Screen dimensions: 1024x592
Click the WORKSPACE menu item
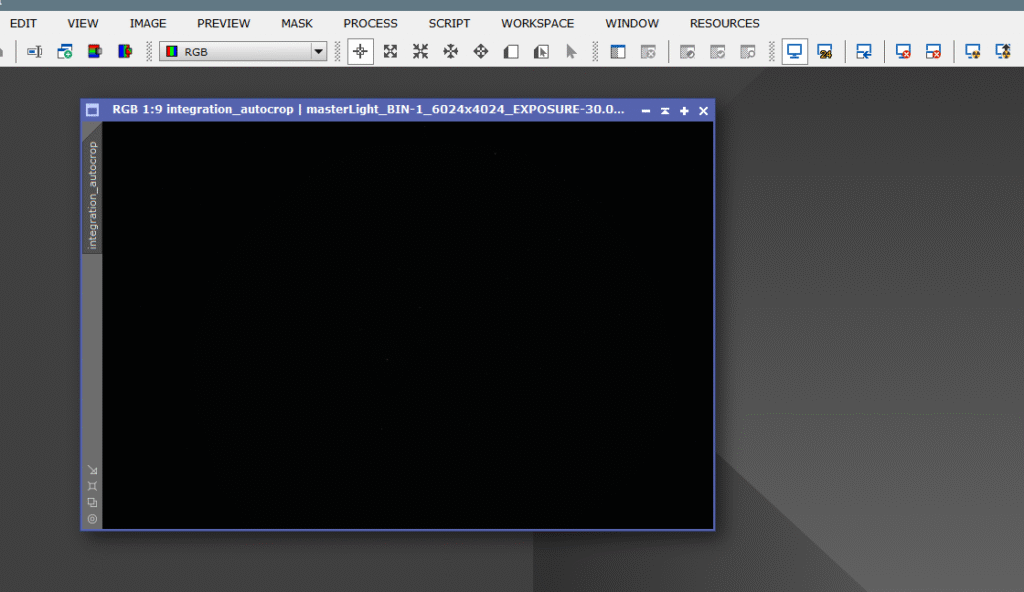[537, 23]
